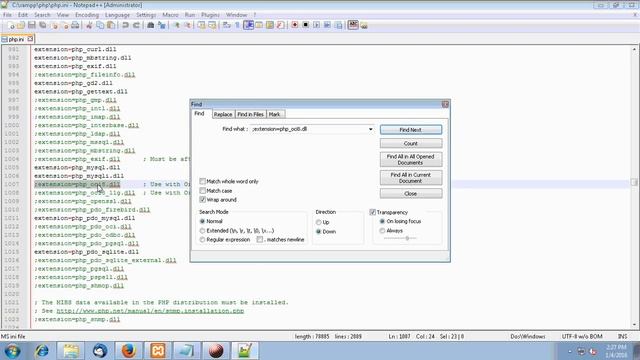This screenshot has height=360, width=640.
Task: Choose transparency On losing focus
Action: tap(382, 221)
